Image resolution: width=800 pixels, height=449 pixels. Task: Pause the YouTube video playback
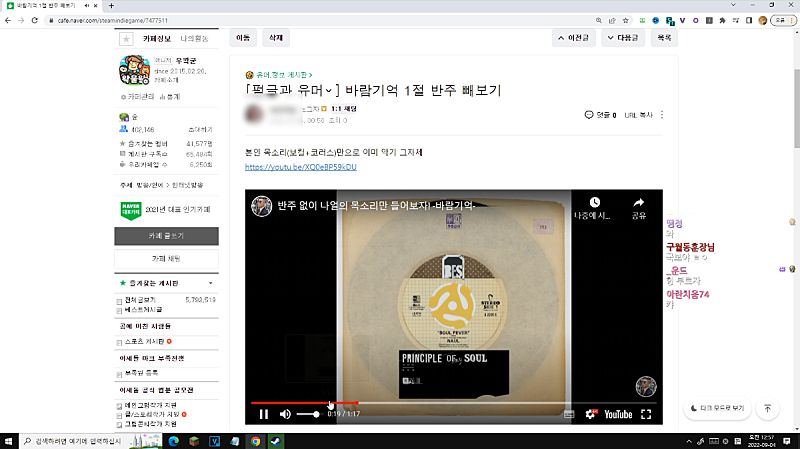(x=264, y=414)
